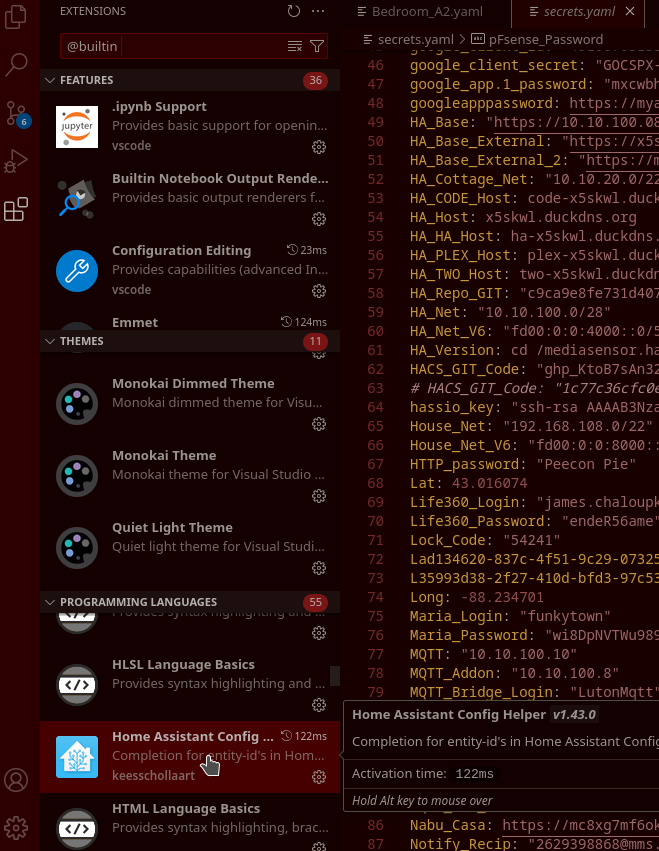Viewport: 659px width, 851px height.
Task: Refresh the extensions list
Action: pyautogui.click(x=294, y=11)
